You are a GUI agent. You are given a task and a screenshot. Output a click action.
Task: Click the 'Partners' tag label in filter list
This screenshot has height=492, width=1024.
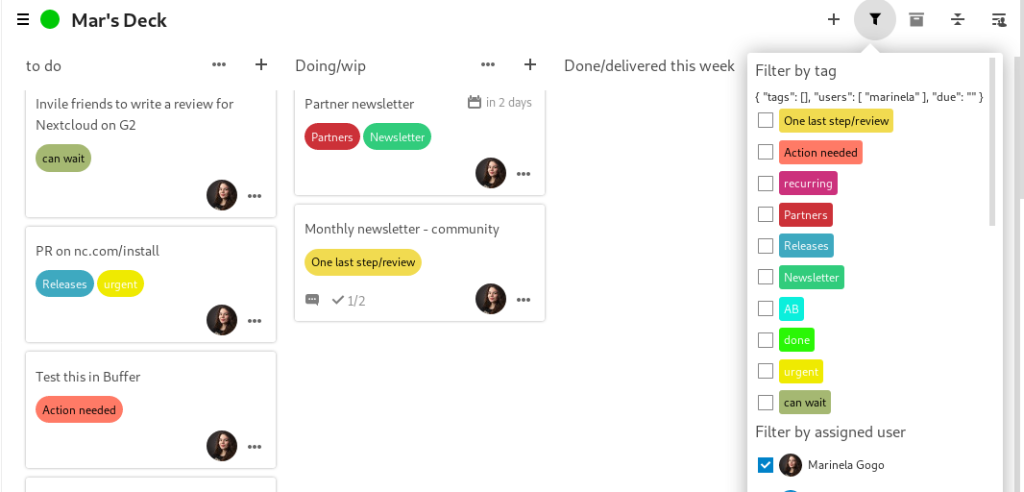[x=805, y=215]
